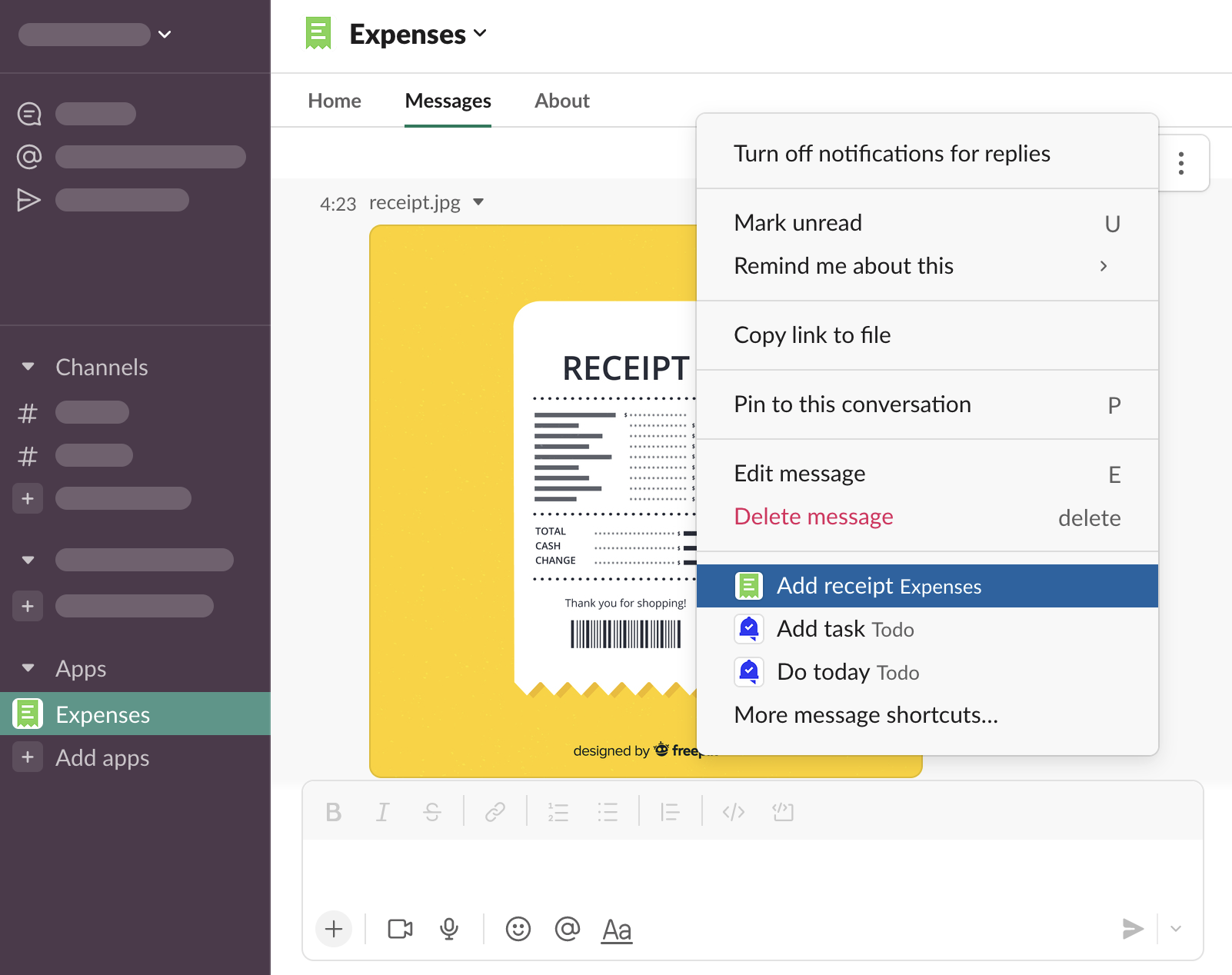This screenshot has width=1232, height=975.
Task: Collapse the Channels section
Action: pyautogui.click(x=28, y=367)
